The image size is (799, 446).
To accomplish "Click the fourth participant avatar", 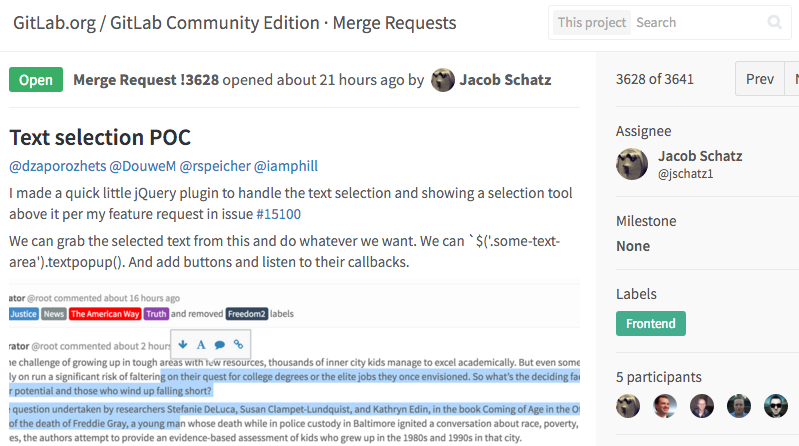I will tap(739, 406).
